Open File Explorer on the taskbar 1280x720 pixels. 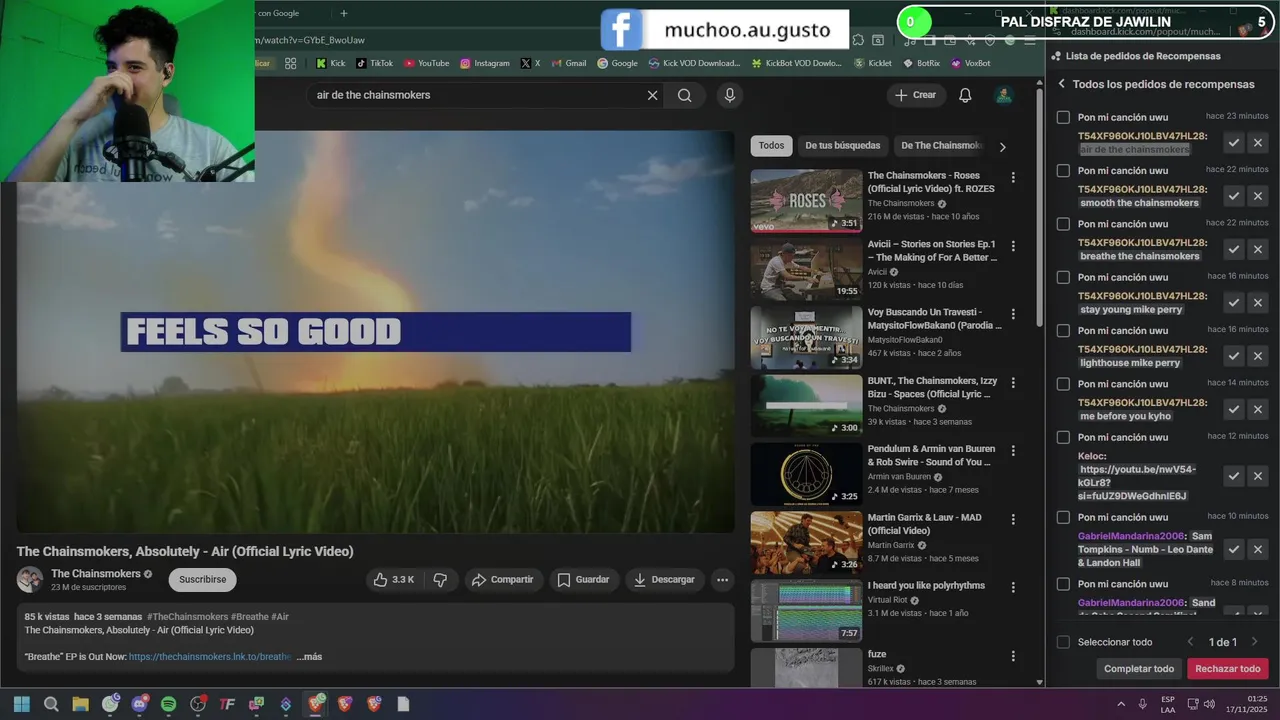81,704
